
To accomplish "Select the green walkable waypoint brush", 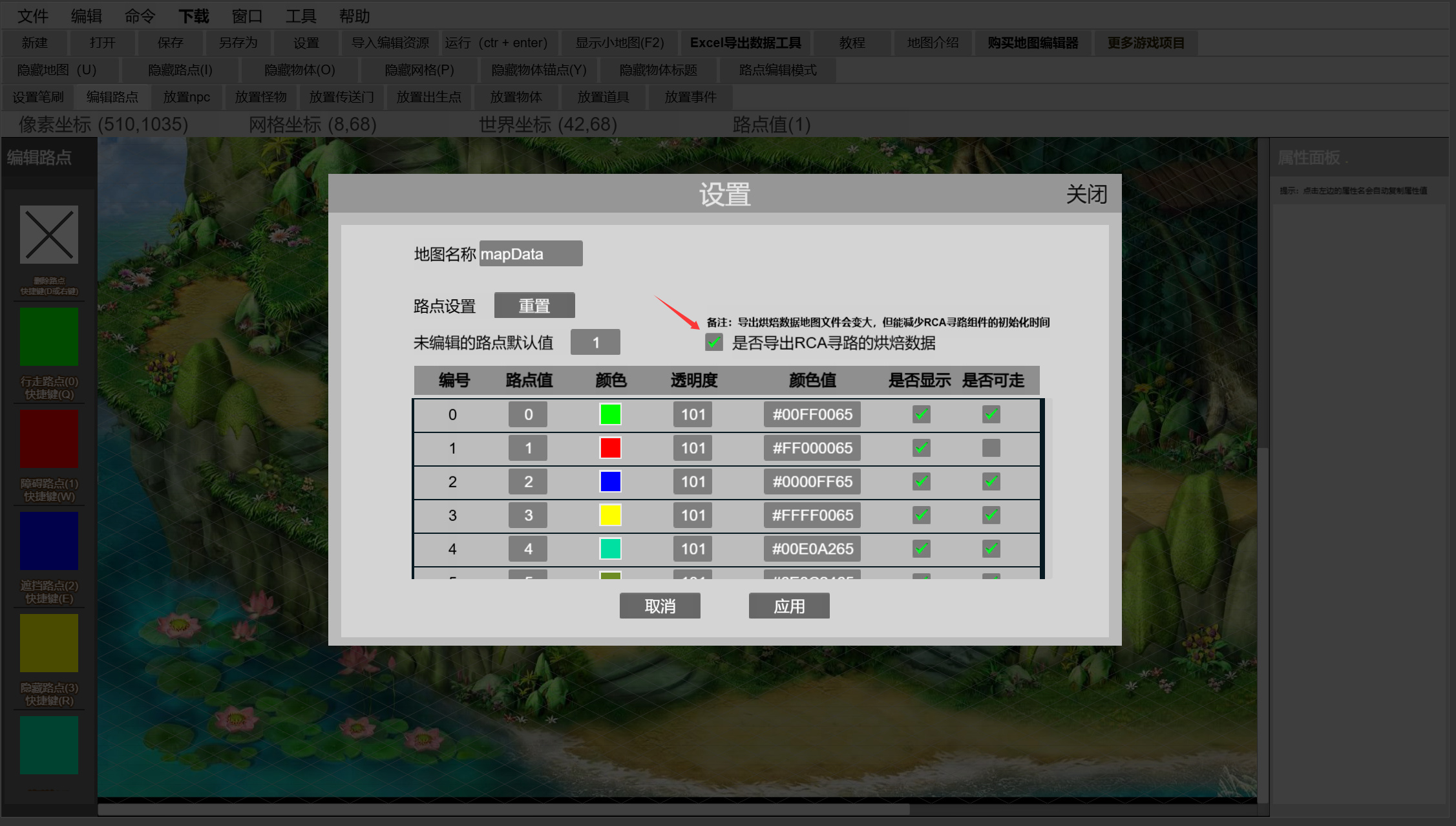I will coord(49,337).
